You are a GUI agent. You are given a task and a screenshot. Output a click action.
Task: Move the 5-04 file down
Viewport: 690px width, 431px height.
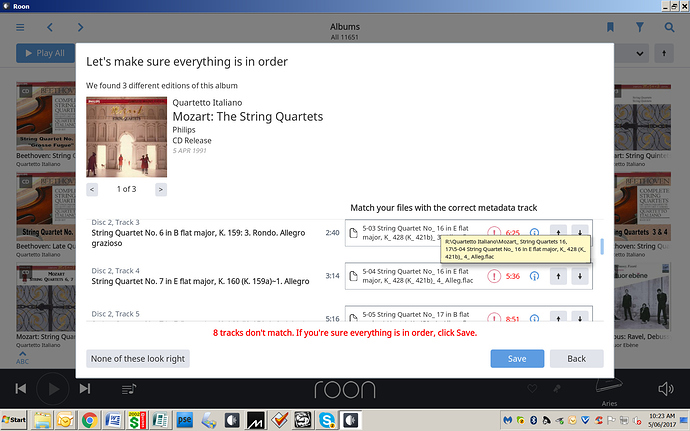click(x=580, y=276)
